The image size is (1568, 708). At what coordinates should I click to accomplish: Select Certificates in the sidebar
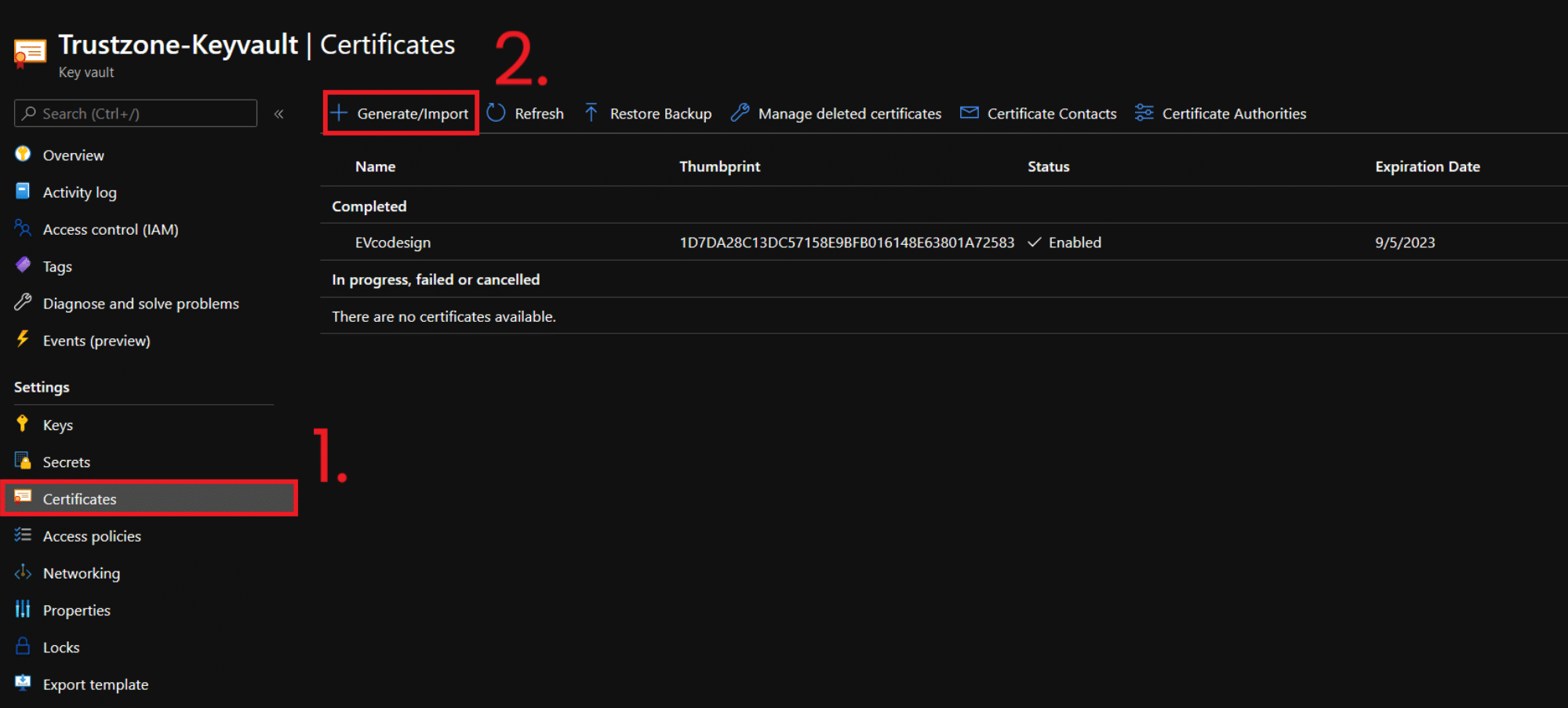80,498
